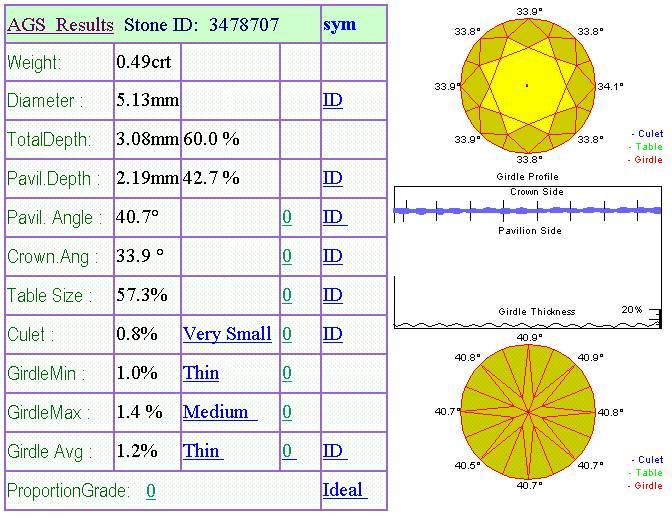Click the Crown Side label in girdle profile
672x518 pixels.
point(537,192)
